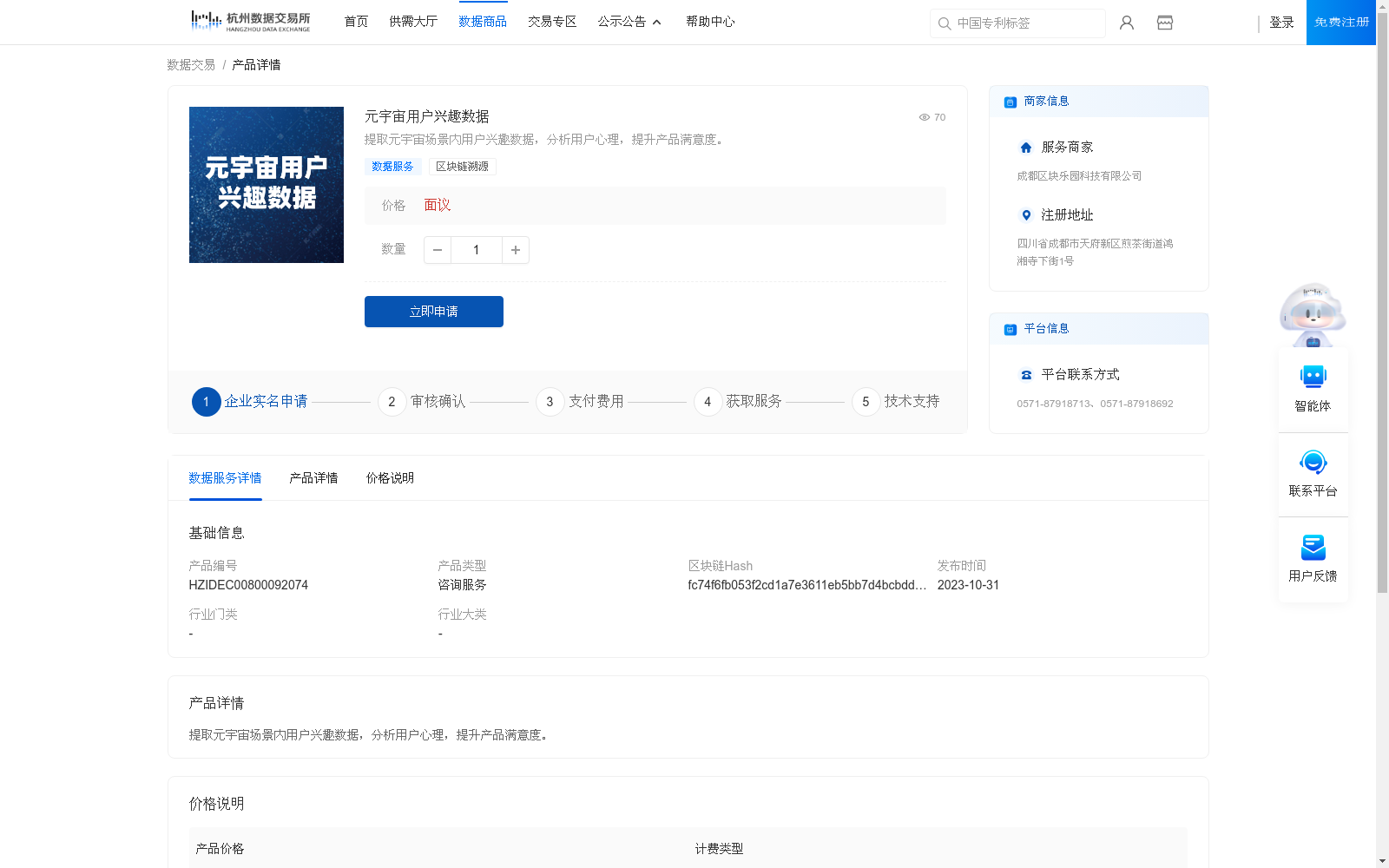Click the search magnifier icon
The width and height of the screenshot is (1389, 868).
[x=945, y=23]
